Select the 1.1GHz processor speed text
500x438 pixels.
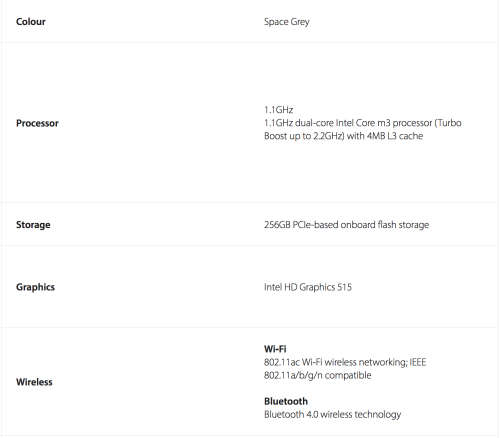[279, 110]
